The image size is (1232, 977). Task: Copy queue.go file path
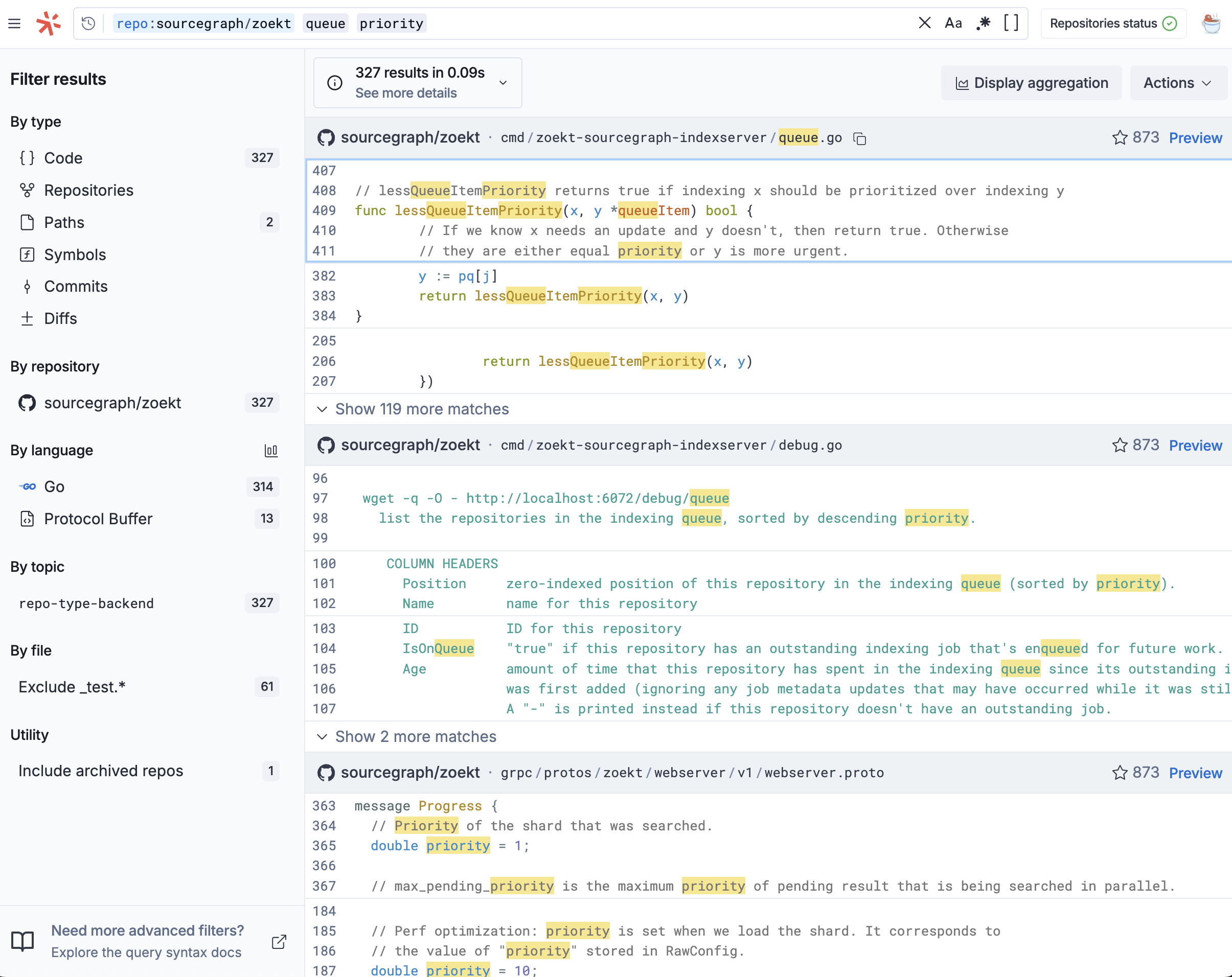859,138
